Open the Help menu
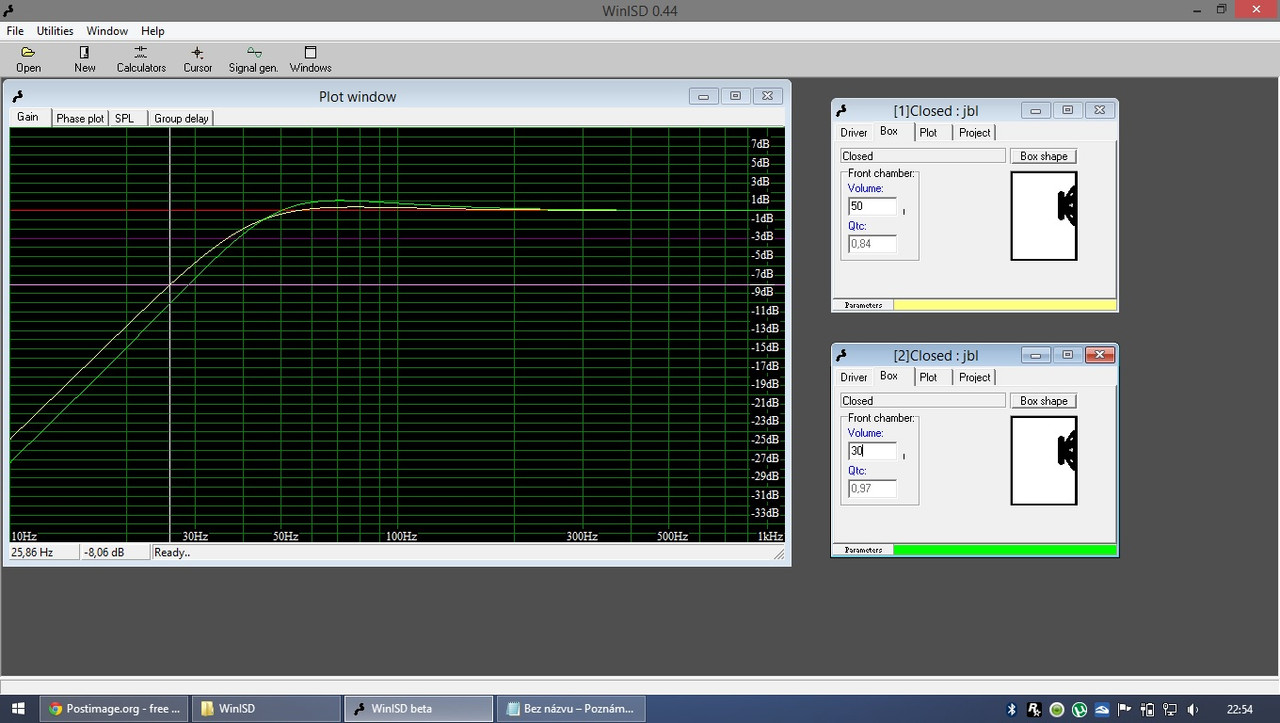Screen dimensions: 1280x723 point(153,31)
